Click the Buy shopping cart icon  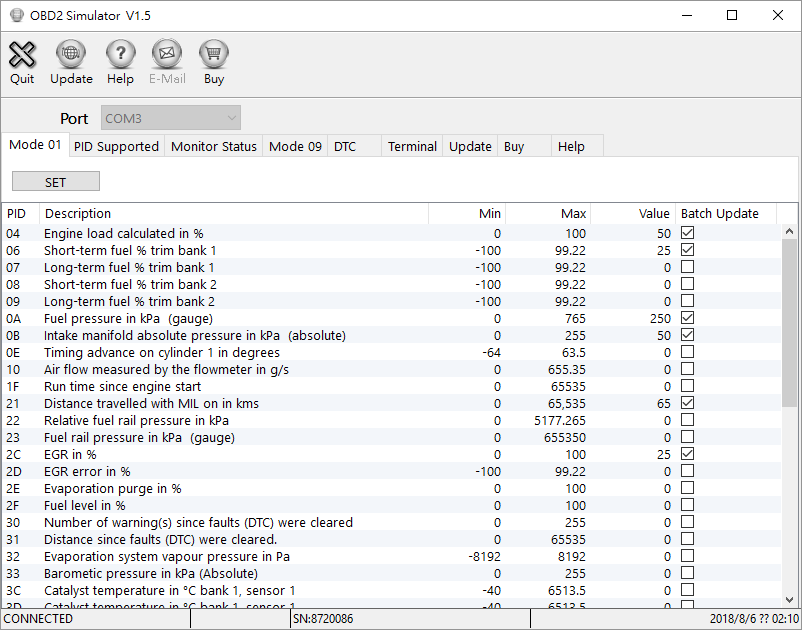coord(214,54)
